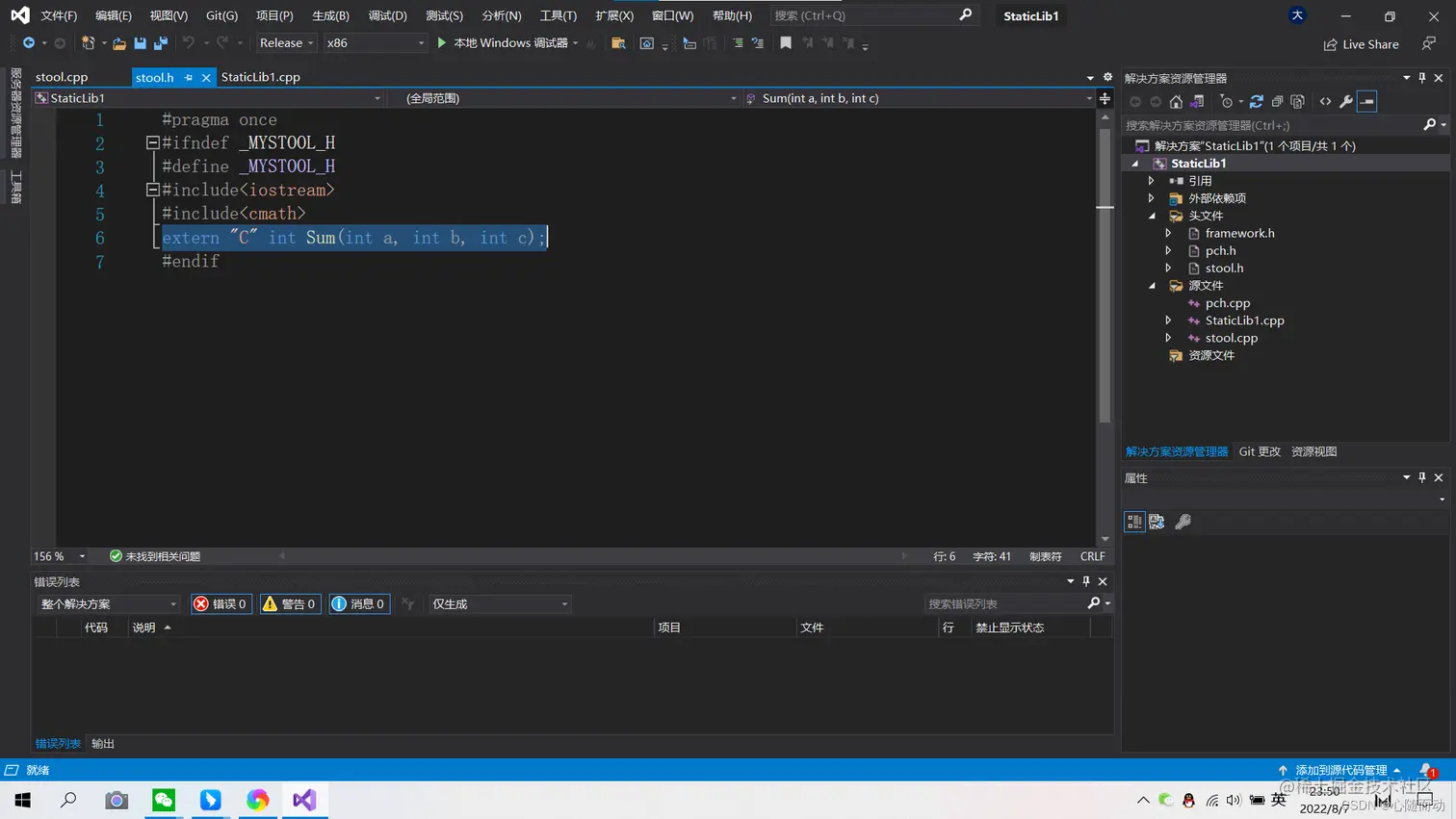
Task: Switch to the Git 更改 tab
Action: click(x=1260, y=451)
